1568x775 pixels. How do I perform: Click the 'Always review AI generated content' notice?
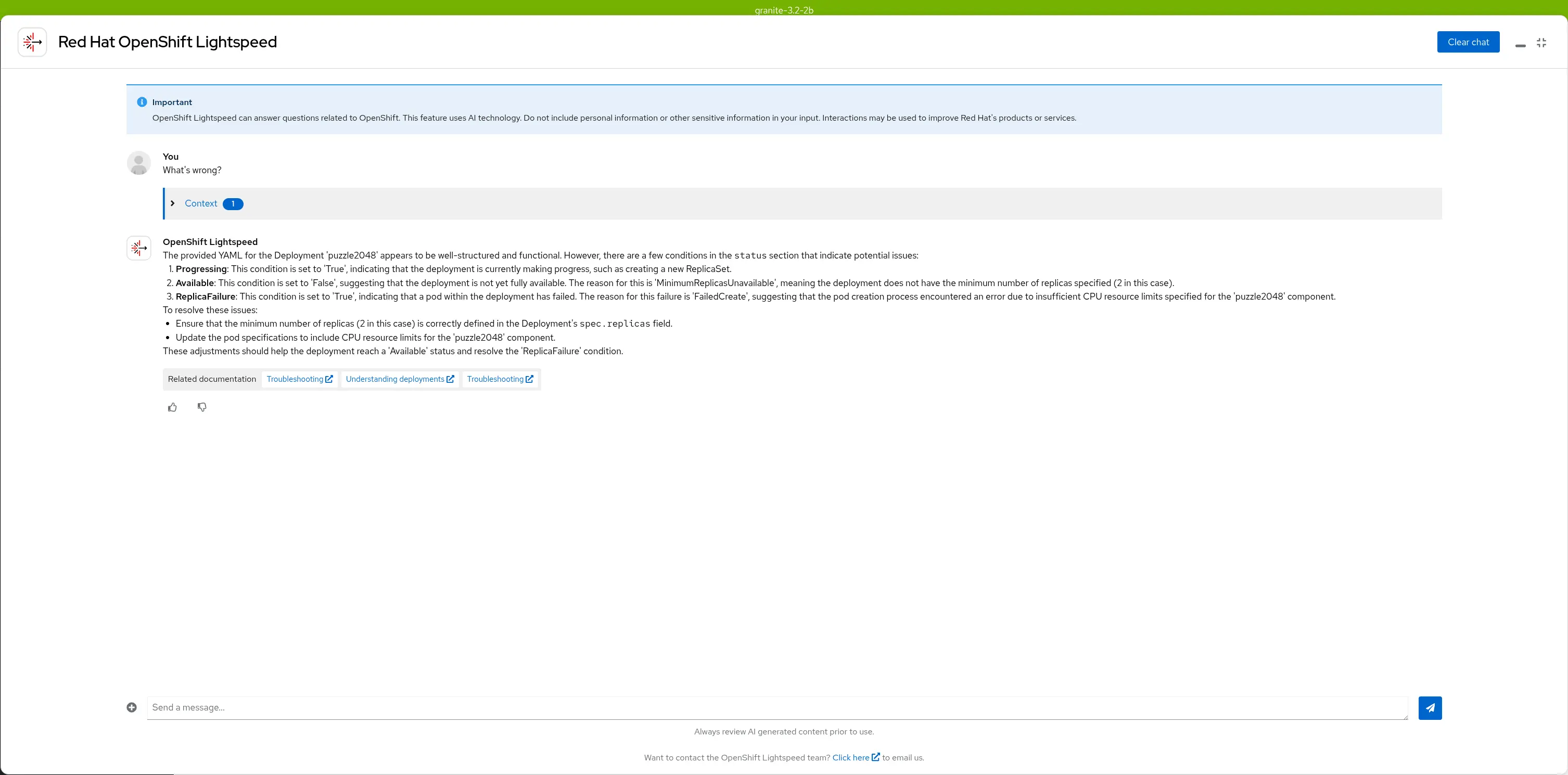(784, 732)
